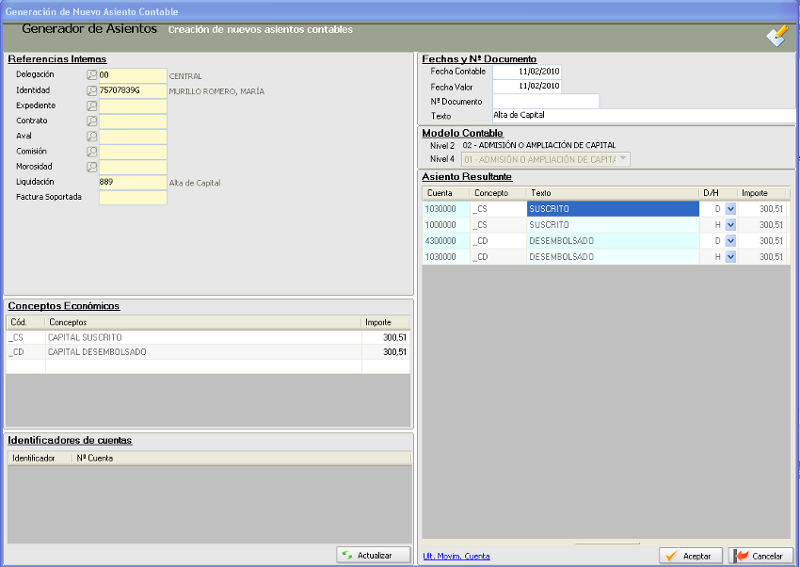Focus the Expediente input field
Viewport: 800px width, 567px height.
133,106
